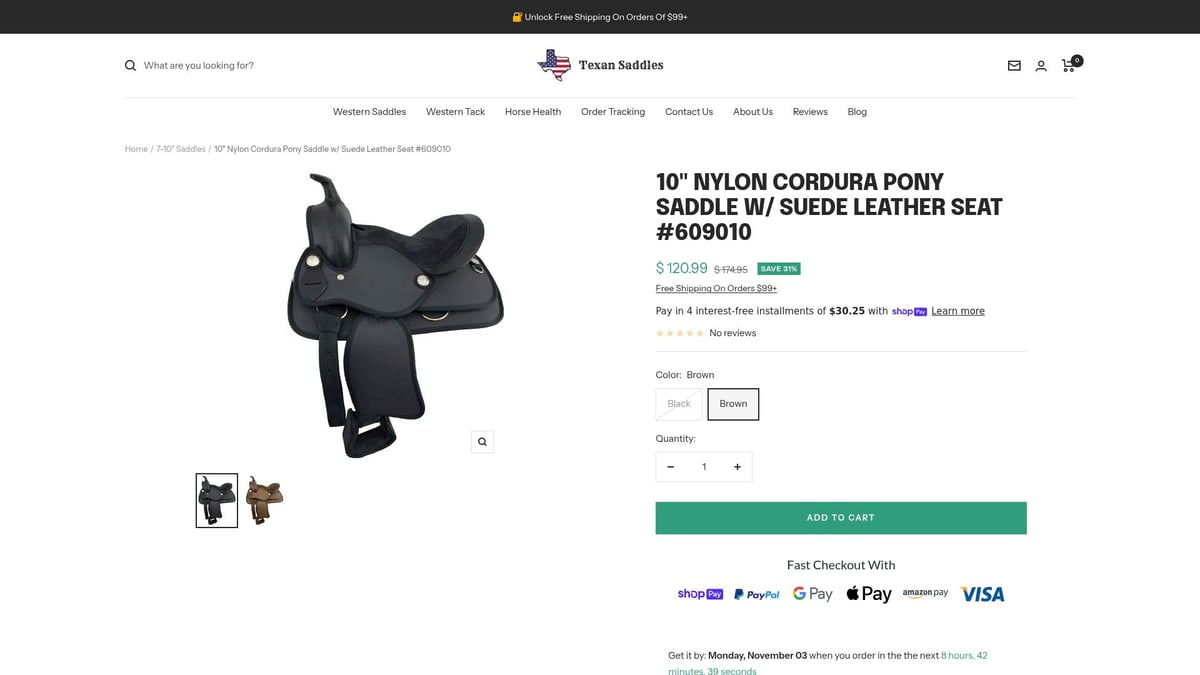This screenshot has height=675, width=1200.
Task: Click the Add to Cart button
Action: (x=841, y=517)
